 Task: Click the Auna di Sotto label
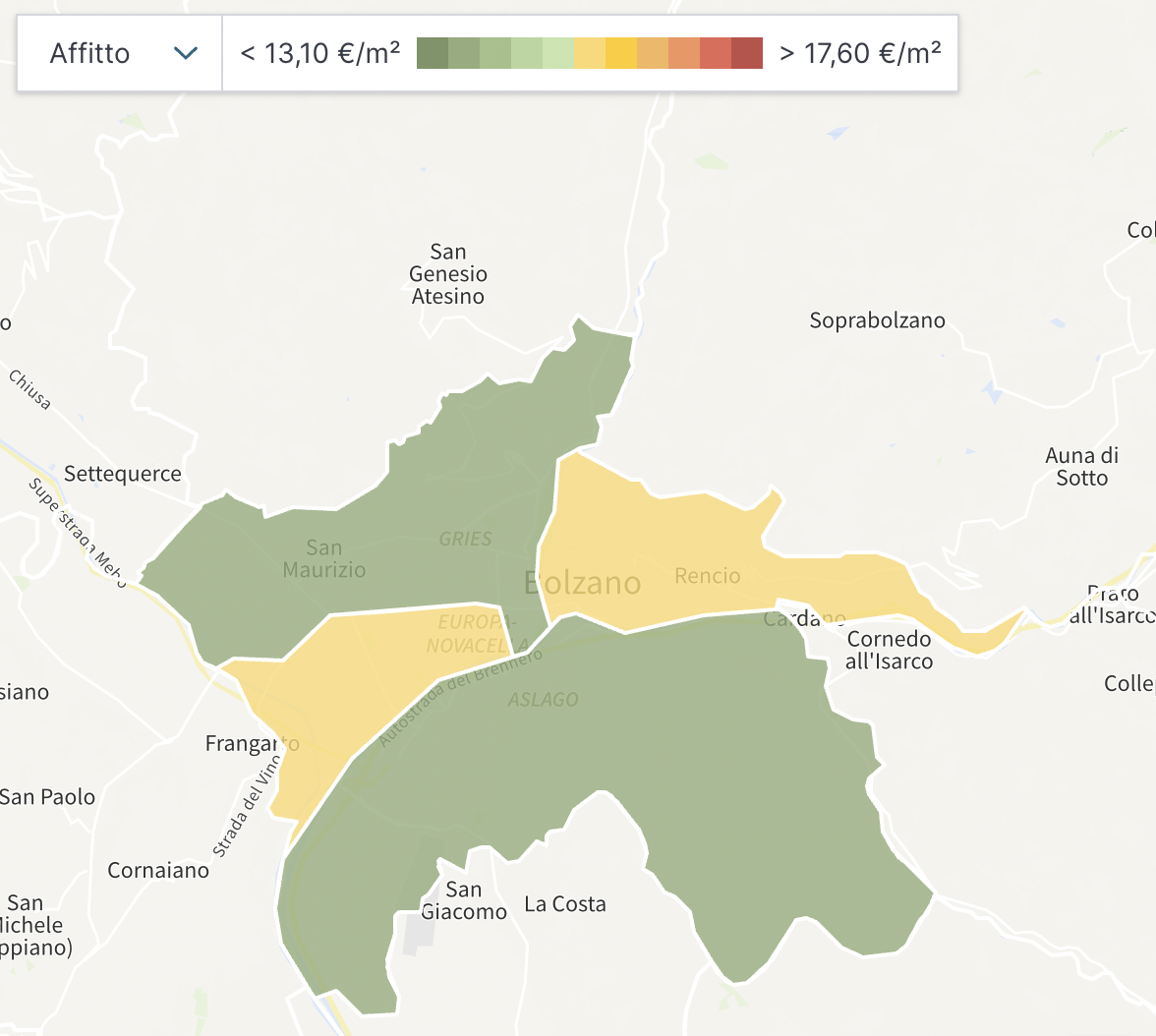pyautogui.click(x=1081, y=467)
